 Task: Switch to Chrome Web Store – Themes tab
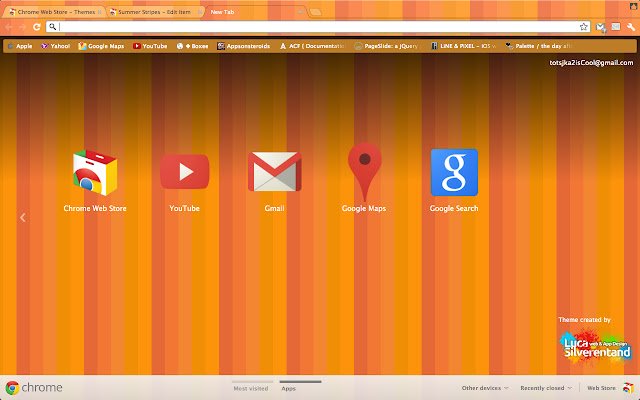tap(53, 12)
